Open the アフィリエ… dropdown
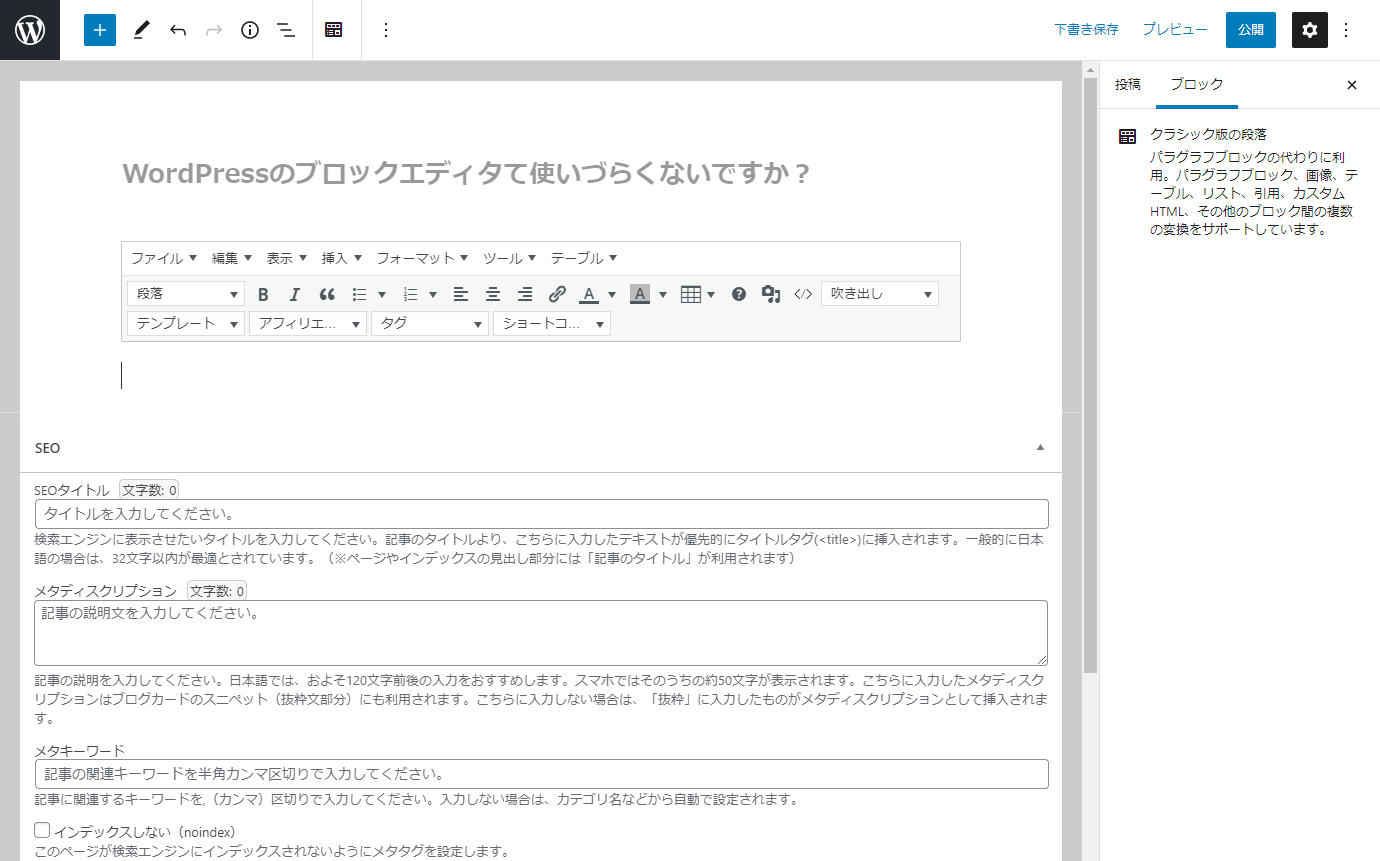The image size is (1380, 861). (x=308, y=324)
